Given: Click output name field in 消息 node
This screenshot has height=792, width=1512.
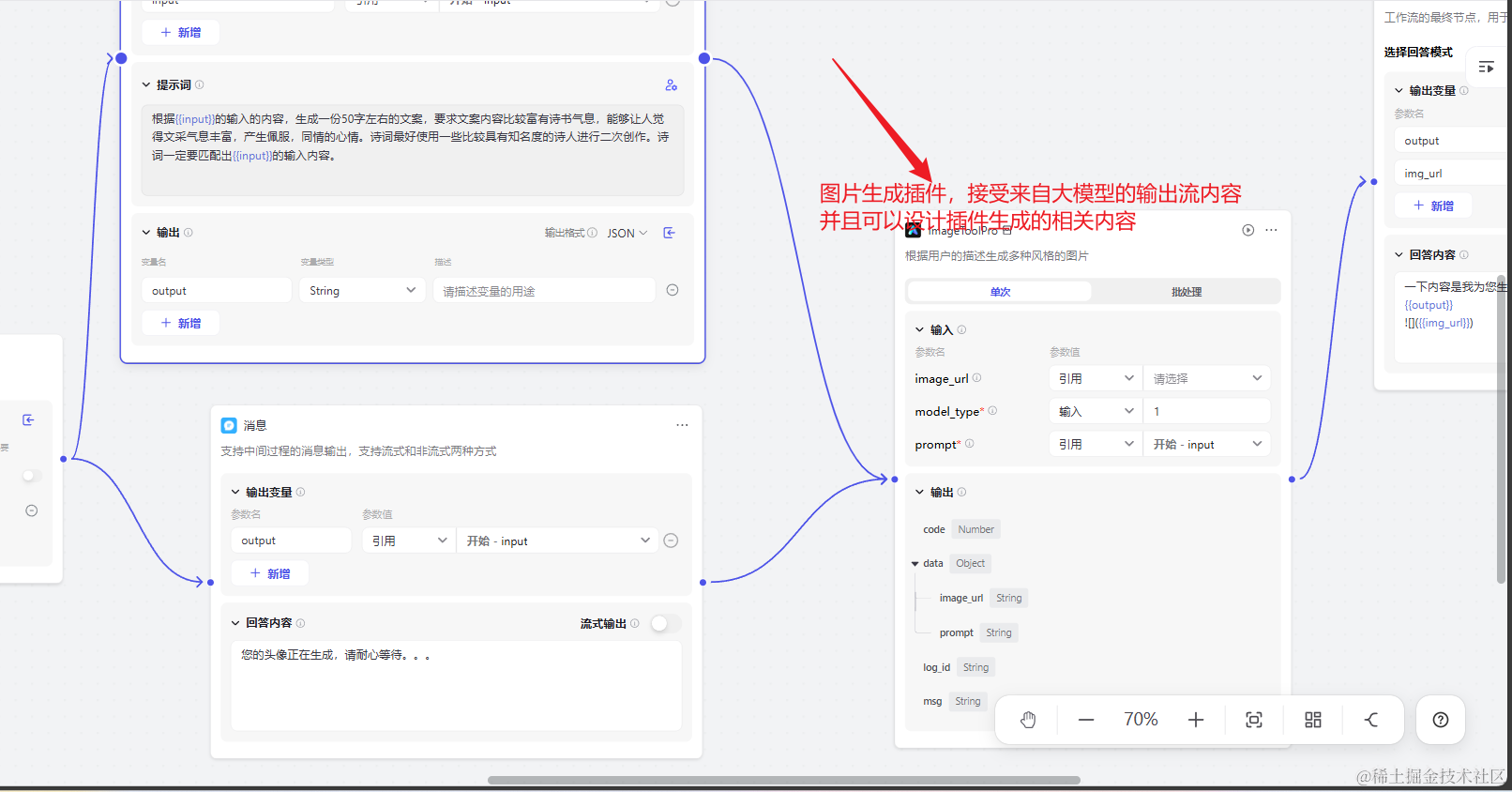Looking at the screenshot, I should tap(291, 541).
